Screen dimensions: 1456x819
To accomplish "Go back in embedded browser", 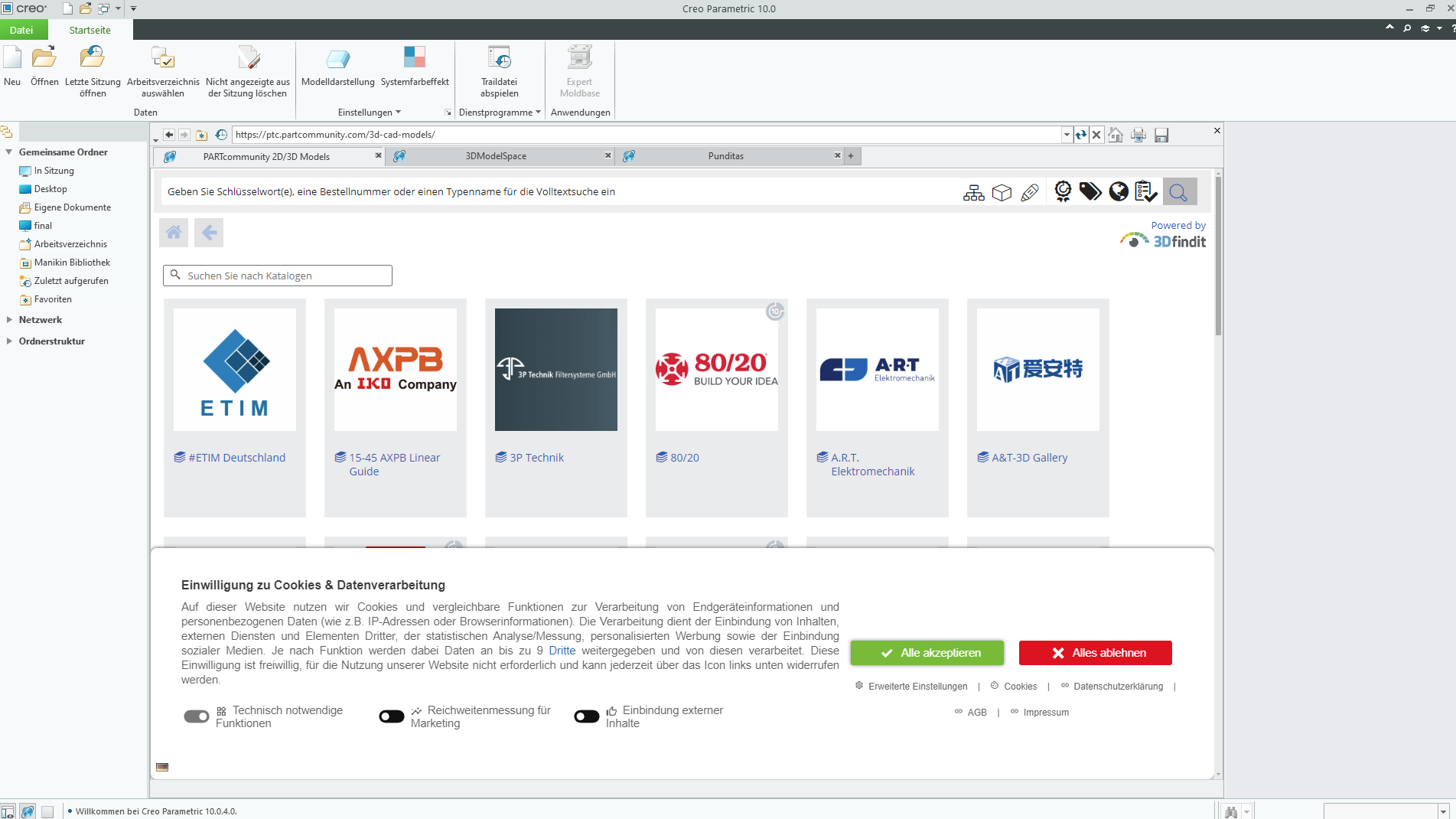I will (x=169, y=135).
